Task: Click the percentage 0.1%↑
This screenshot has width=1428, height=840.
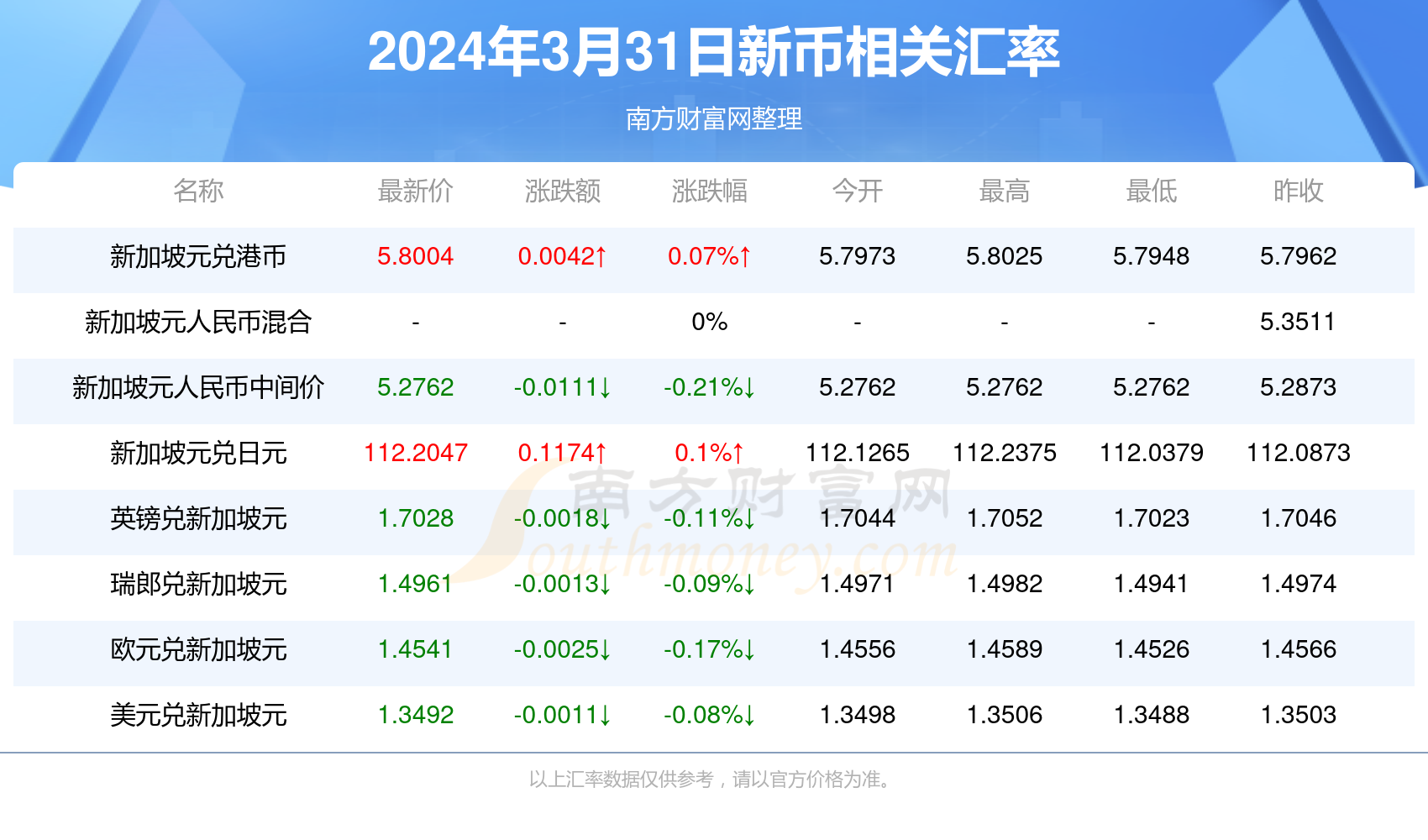Action: (709, 453)
